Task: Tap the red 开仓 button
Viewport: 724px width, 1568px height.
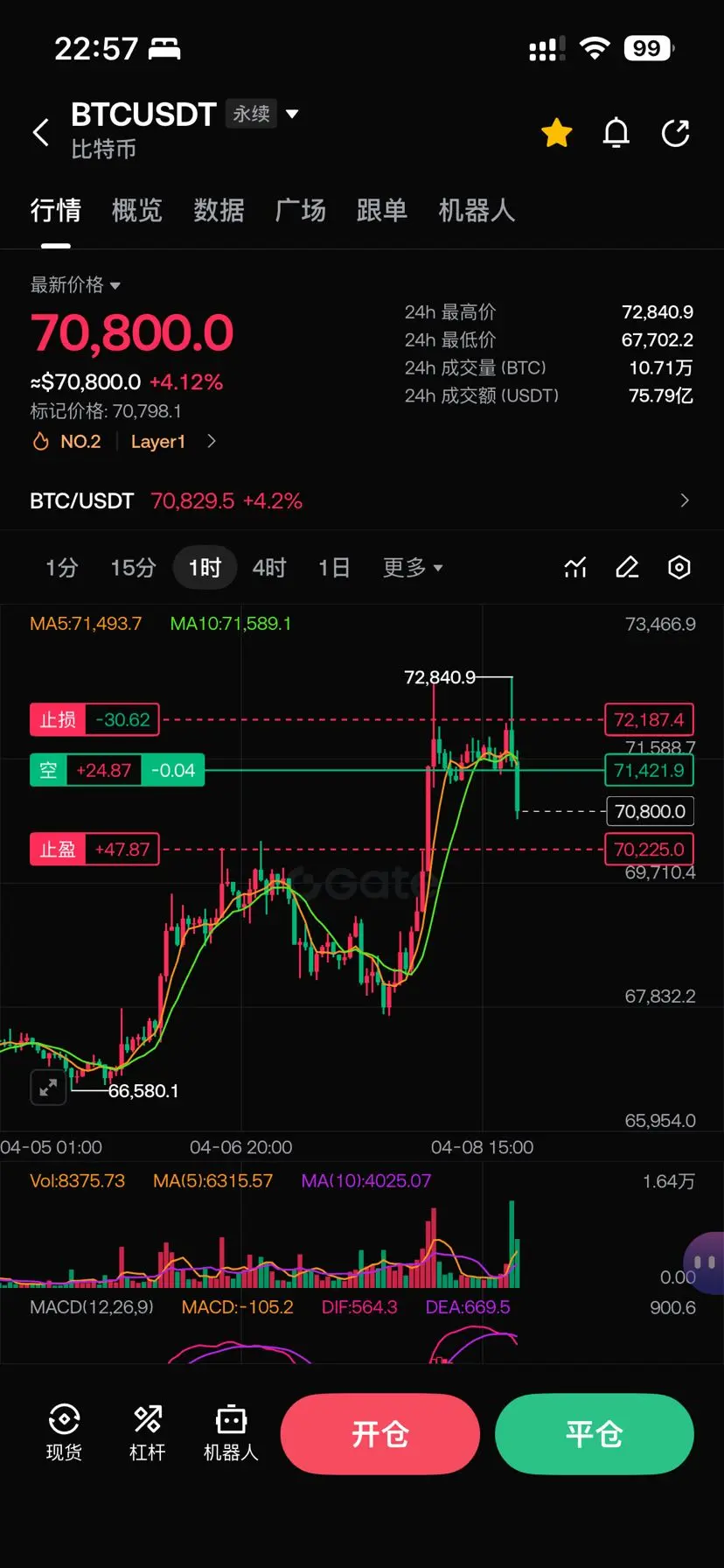Action: click(380, 1434)
